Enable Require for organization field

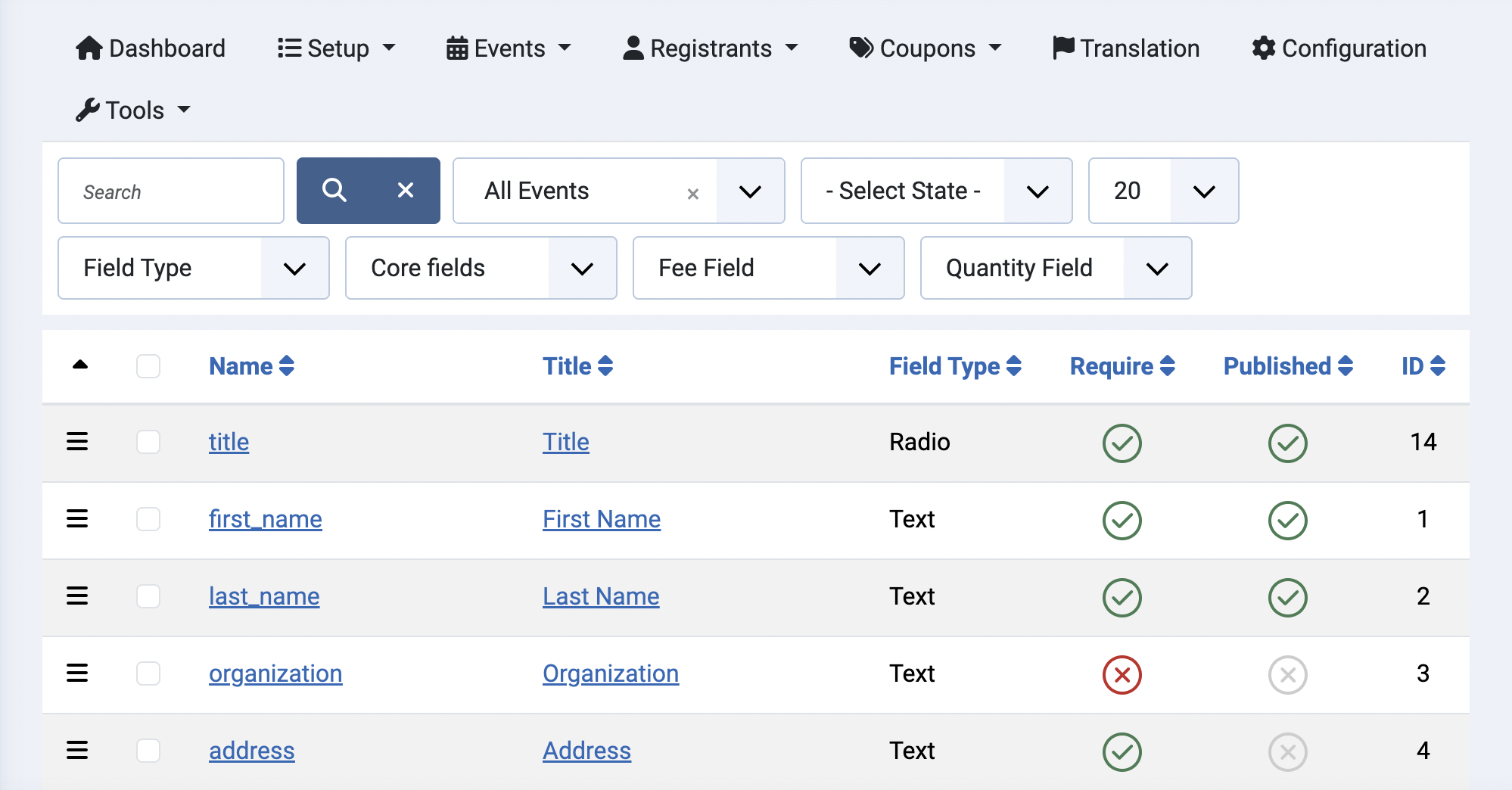pyautogui.click(x=1122, y=674)
